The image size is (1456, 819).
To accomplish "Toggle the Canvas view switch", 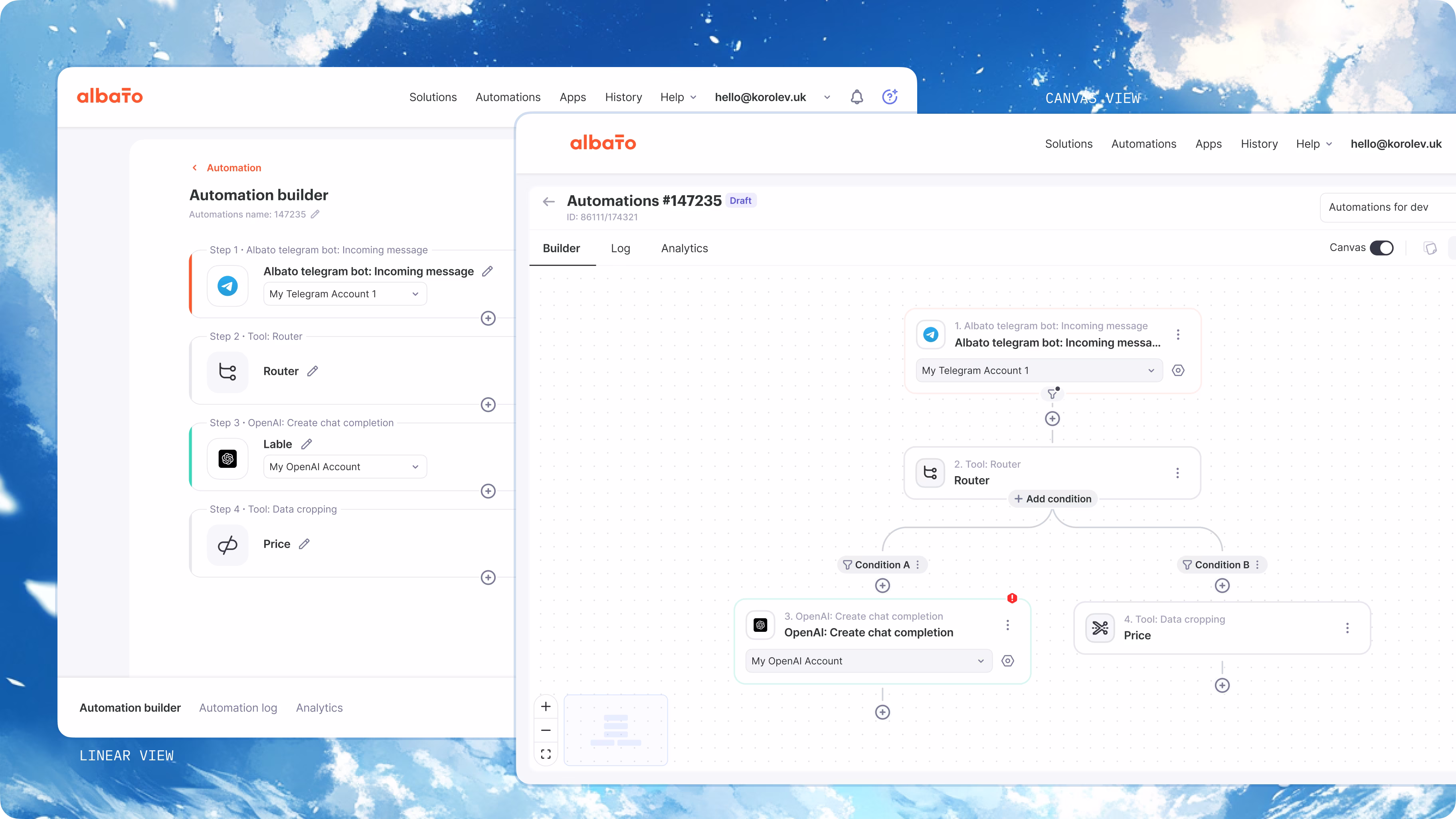I will tap(1381, 247).
